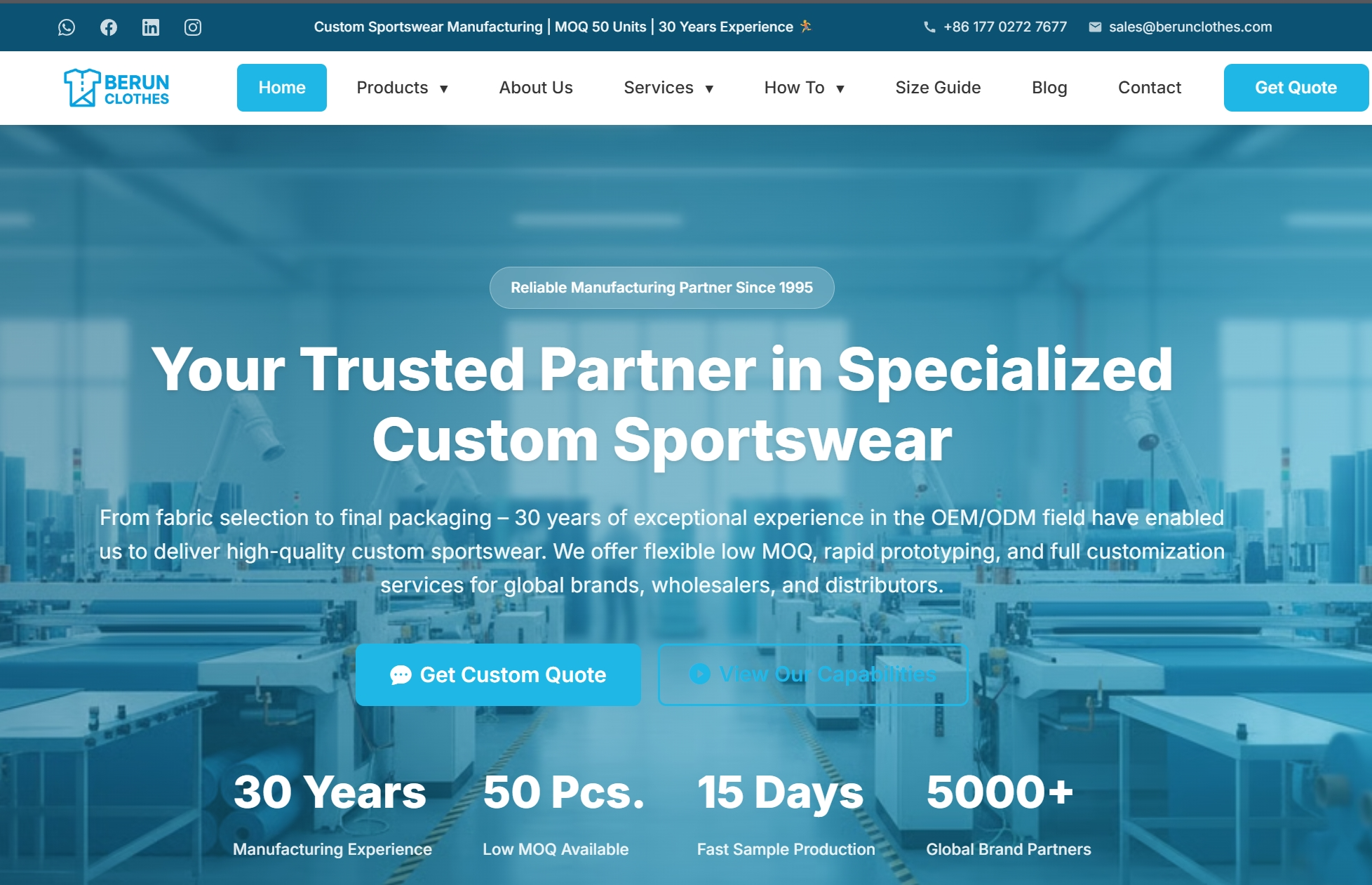Open the Contact menu item
1372x885 pixels.
point(1150,88)
